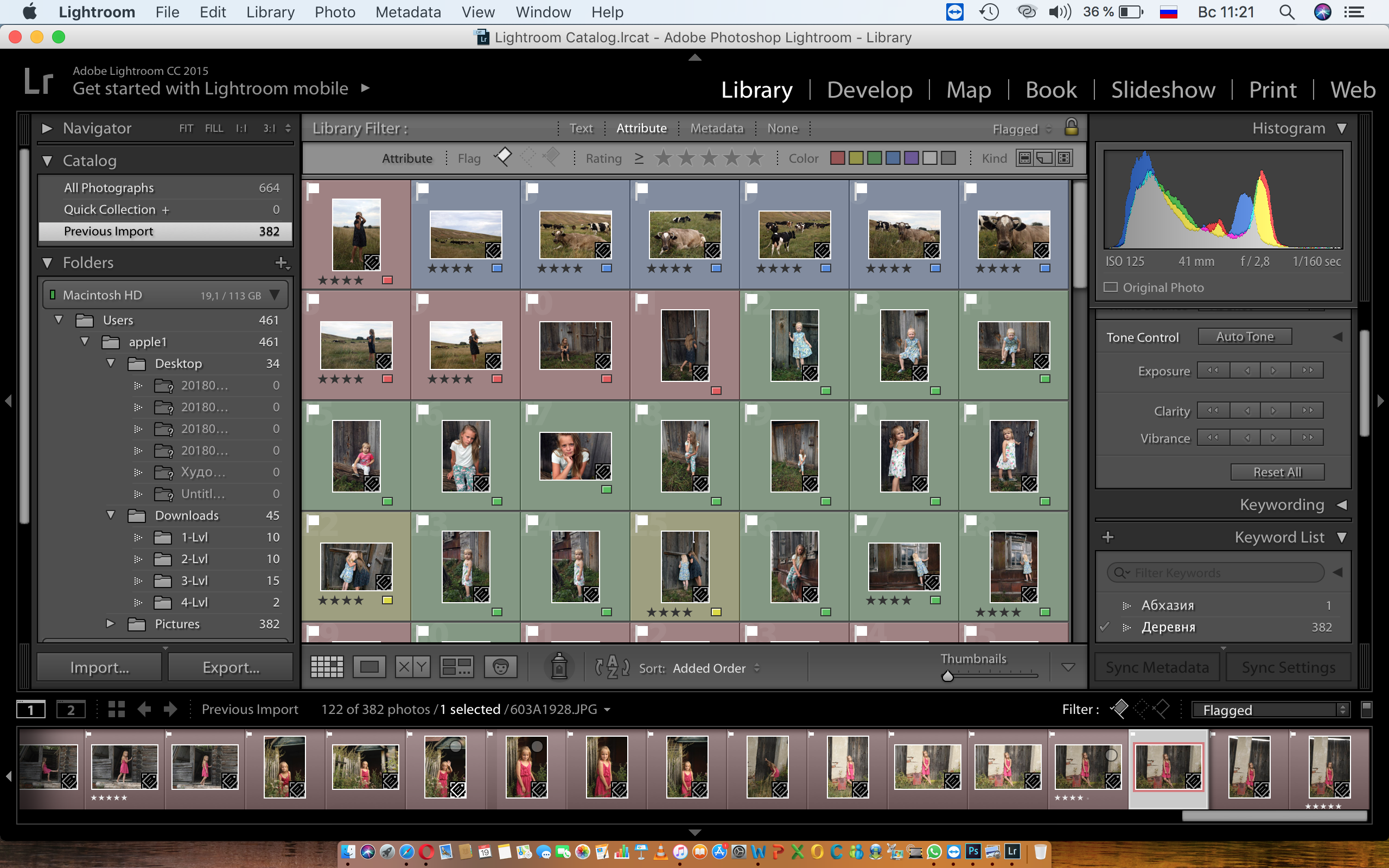The width and height of the screenshot is (1389, 868).
Task: Toggle secondary display button 2
Action: [71, 710]
